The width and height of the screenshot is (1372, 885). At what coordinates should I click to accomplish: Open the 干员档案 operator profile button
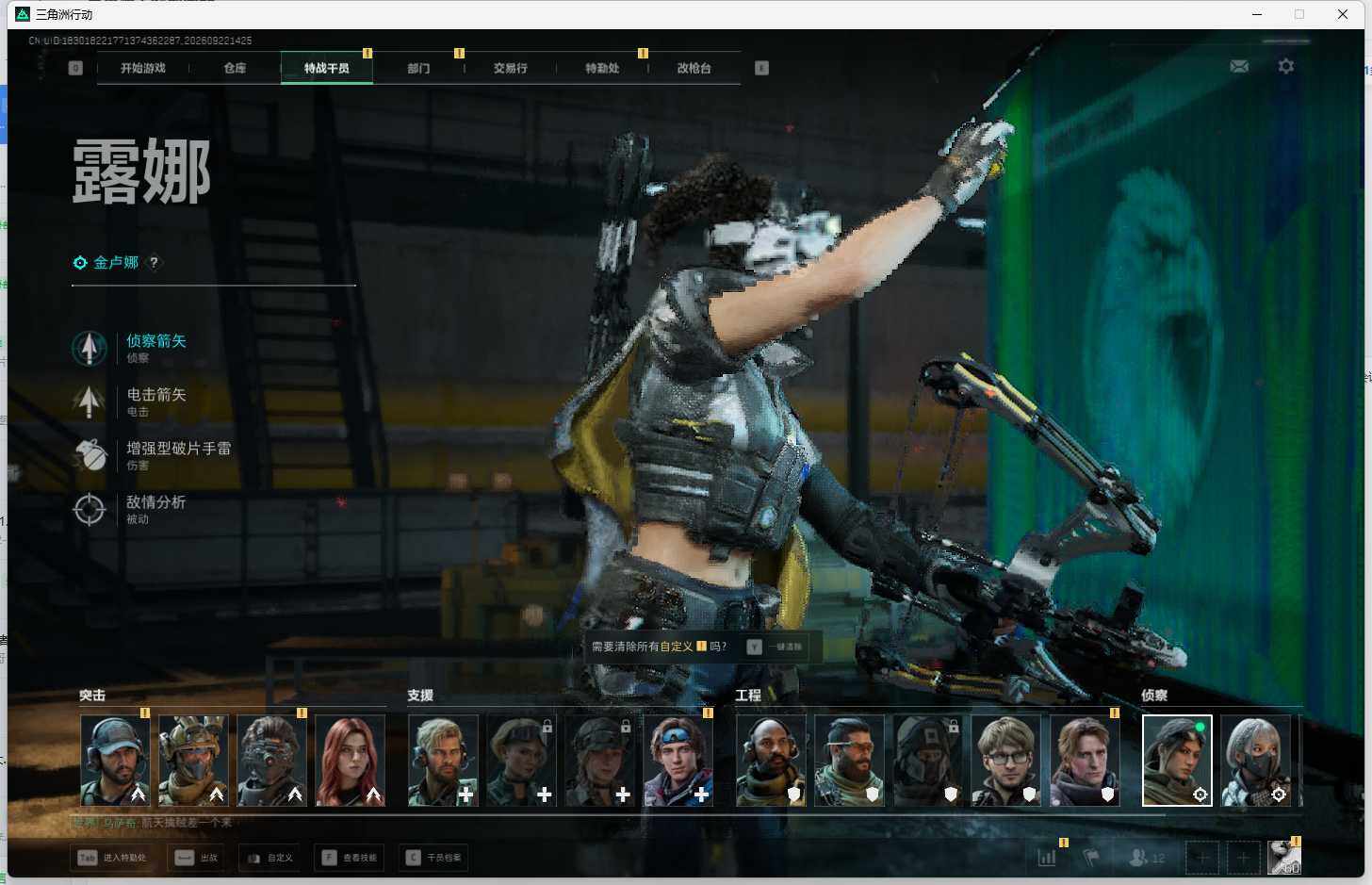click(433, 858)
